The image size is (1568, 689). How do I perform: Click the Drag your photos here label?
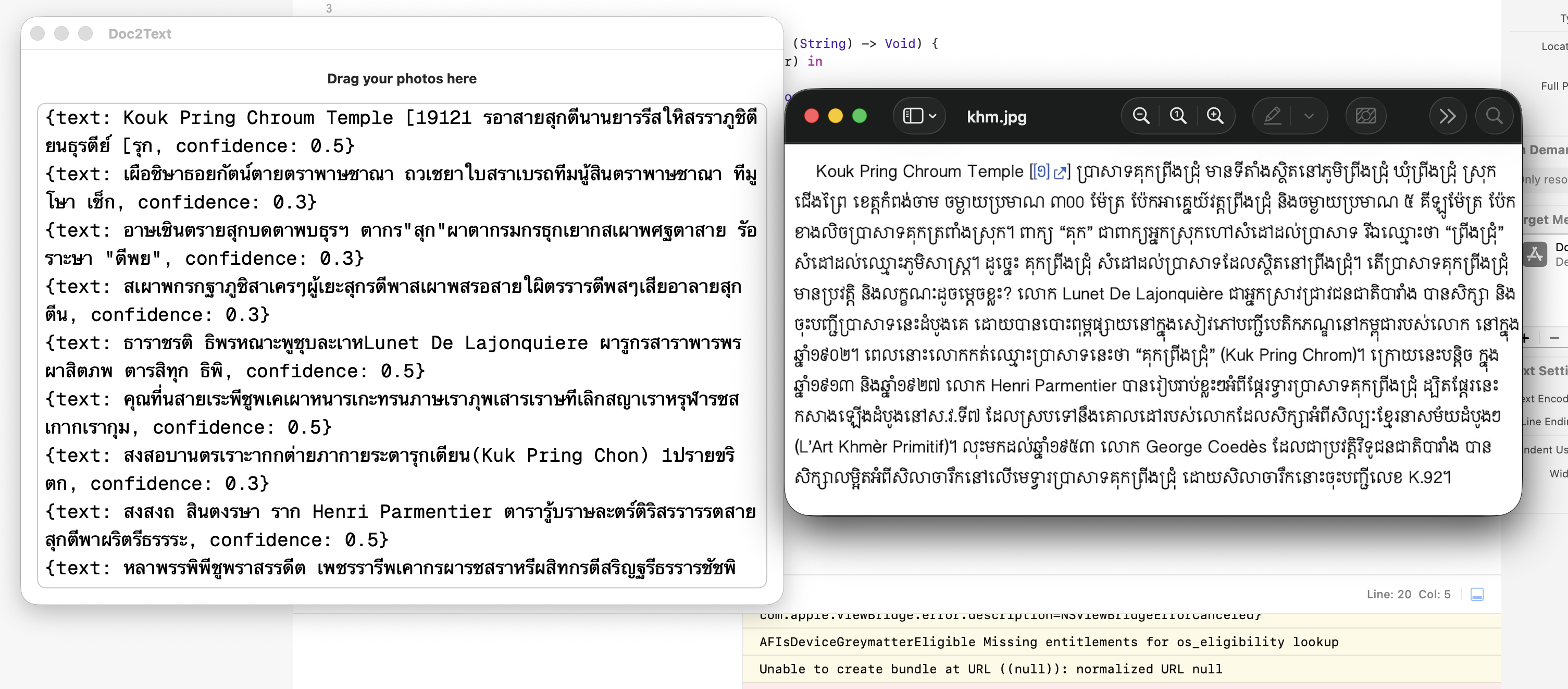coord(402,79)
